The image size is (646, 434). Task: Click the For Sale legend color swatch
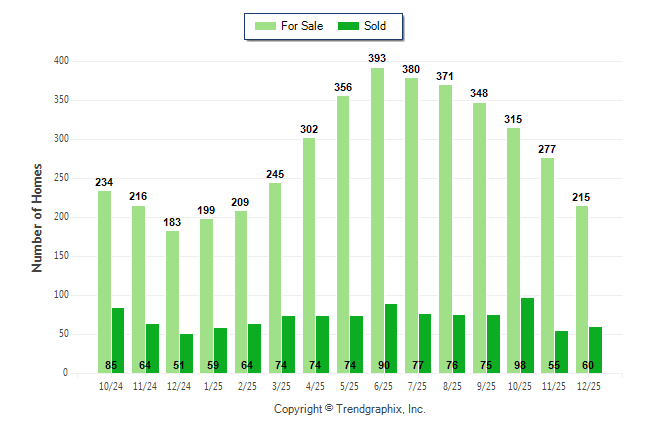pyautogui.click(x=266, y=26)
